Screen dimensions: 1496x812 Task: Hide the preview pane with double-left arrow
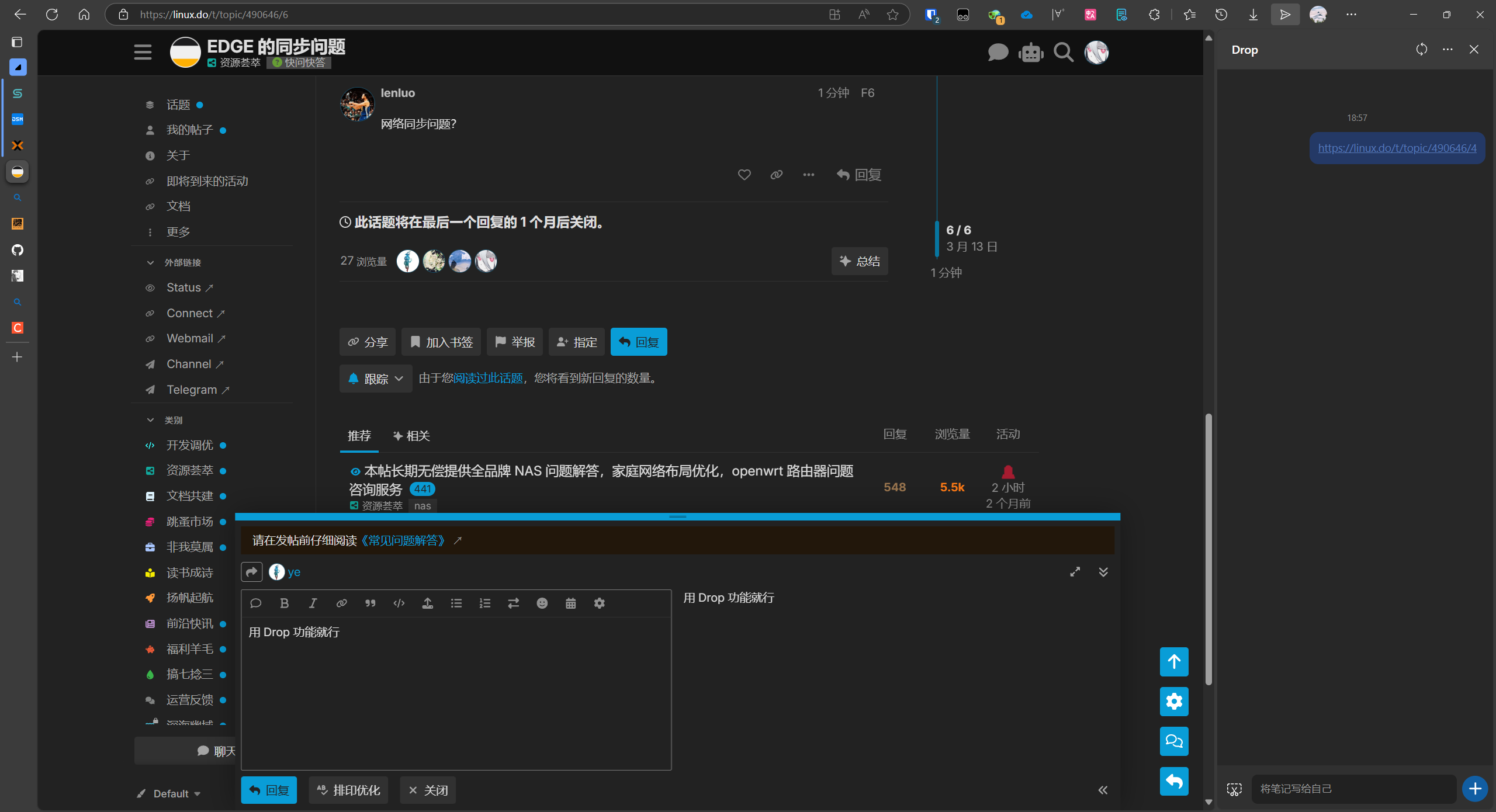[1103, 790]
